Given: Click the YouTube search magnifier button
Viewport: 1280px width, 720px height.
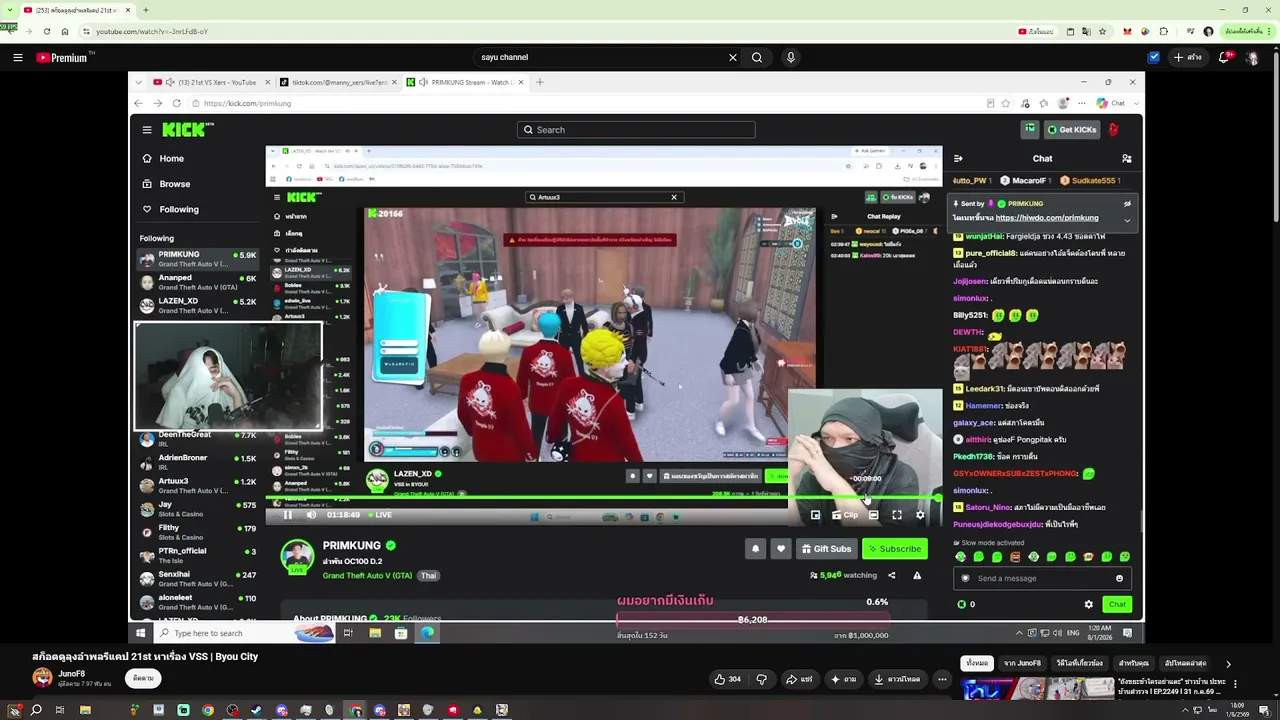Looking at the screenshot, I should [x=757, y=58].
